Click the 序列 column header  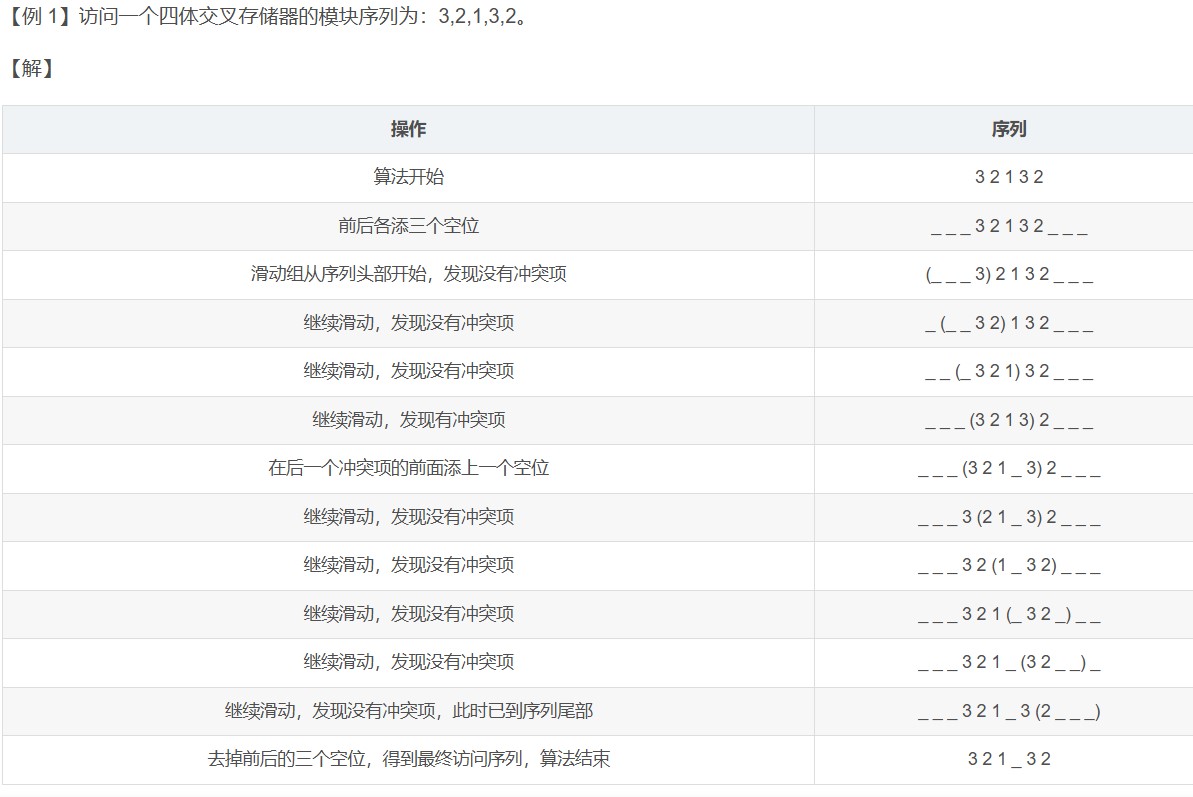1008,129
